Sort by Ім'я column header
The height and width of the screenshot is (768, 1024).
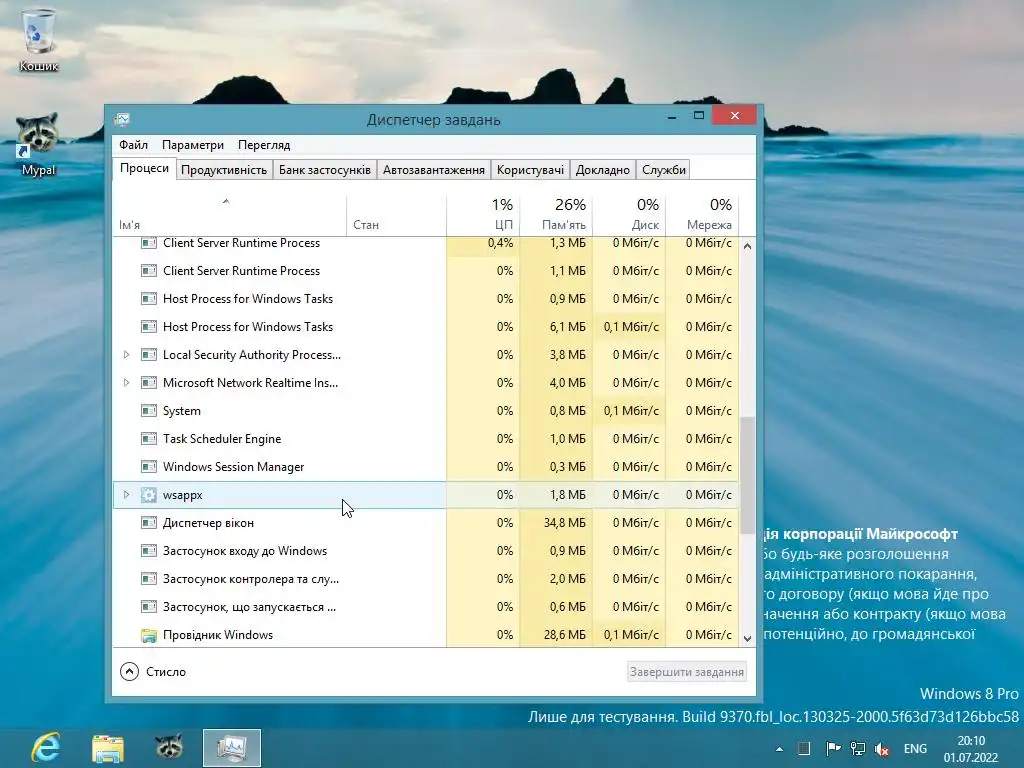(x=229, y=215)
